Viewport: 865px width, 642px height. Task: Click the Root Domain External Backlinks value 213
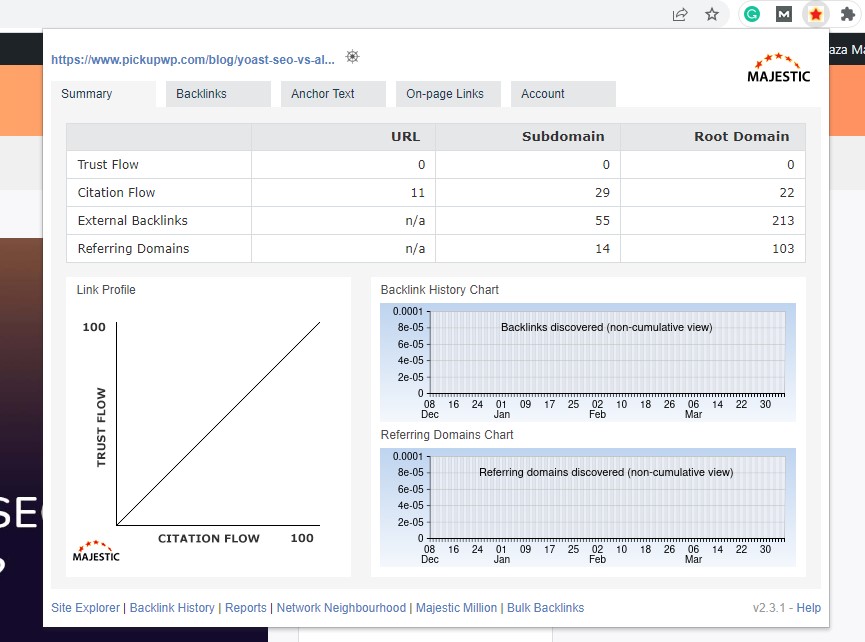(x=783, y=221)
